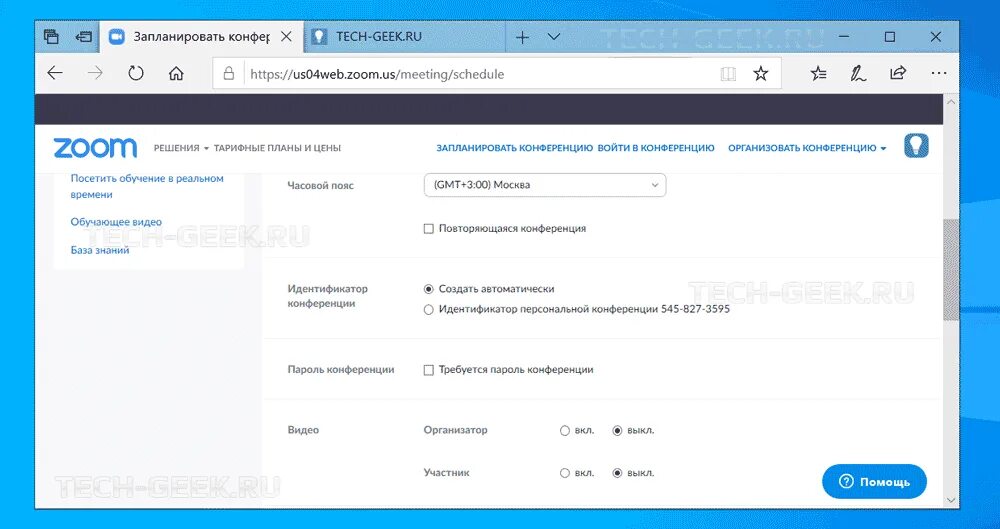Select Создать автоматически radio button
Image resolution: width=1000 pixels, height=529 pixels.
[429, 289]
